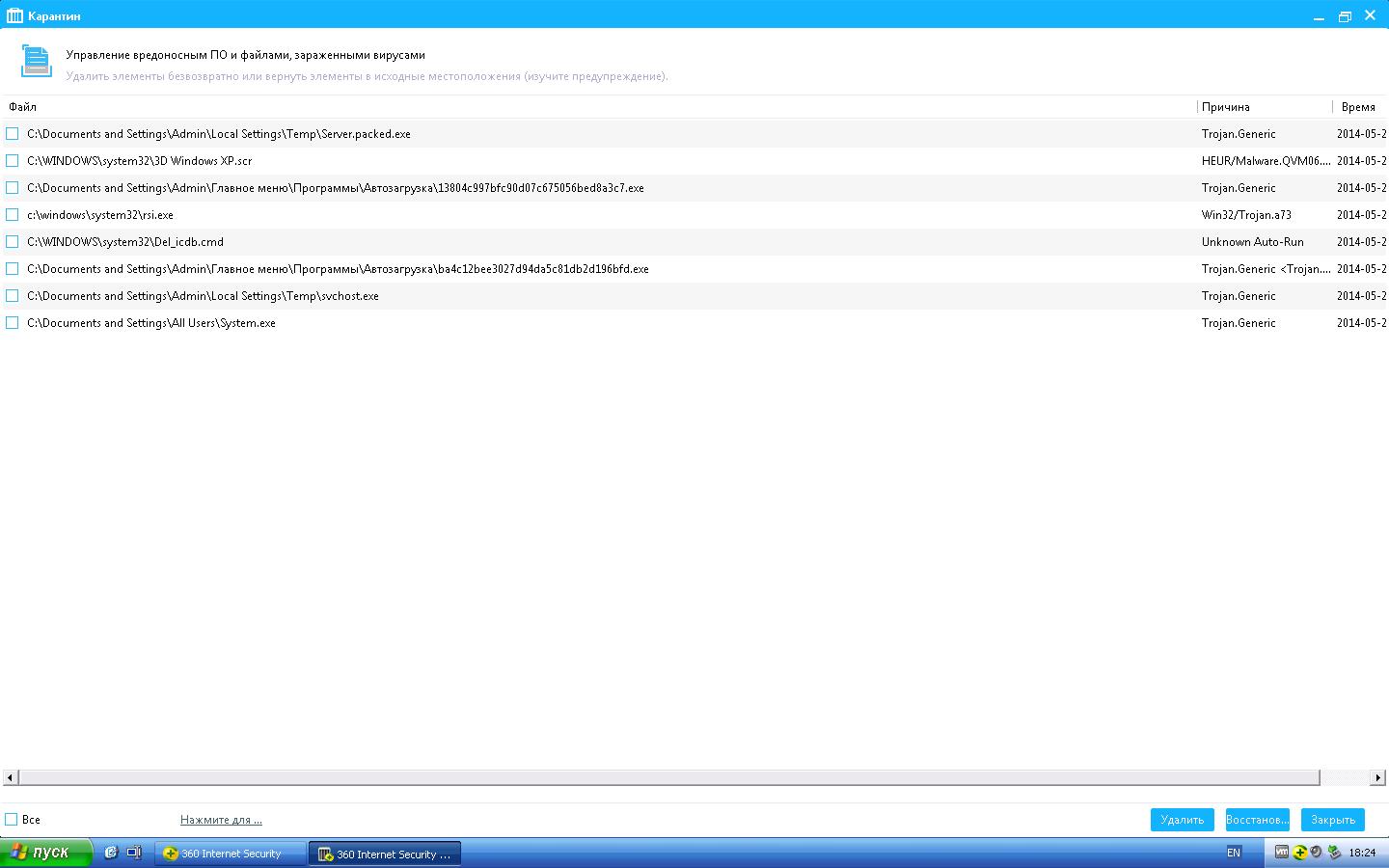Click the volume speaker tray icon
This screenshot has width=1389, height=868.
tap(1316, 853)
